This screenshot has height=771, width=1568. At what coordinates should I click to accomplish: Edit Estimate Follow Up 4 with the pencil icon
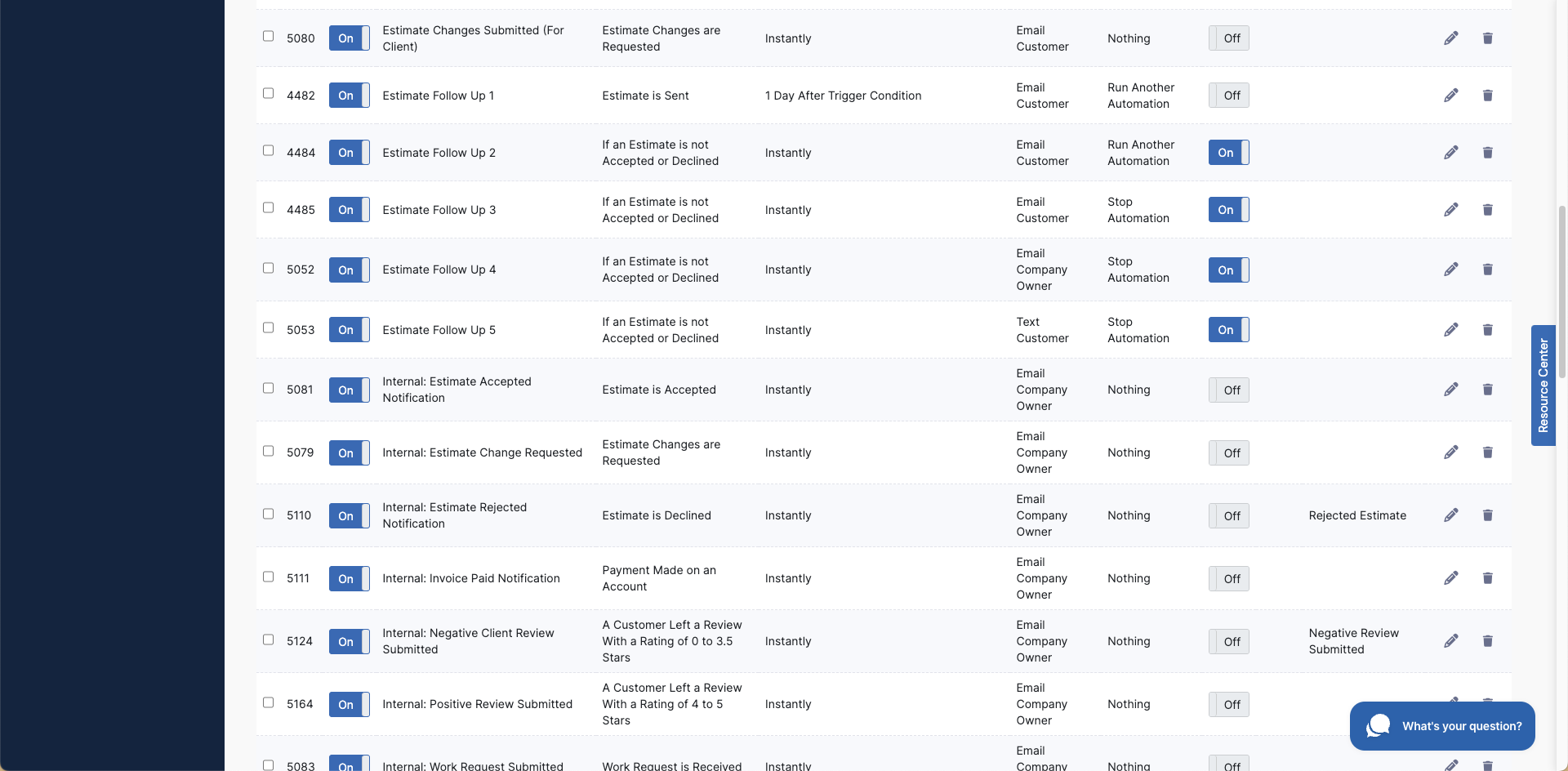click(x=1450, y=270)
